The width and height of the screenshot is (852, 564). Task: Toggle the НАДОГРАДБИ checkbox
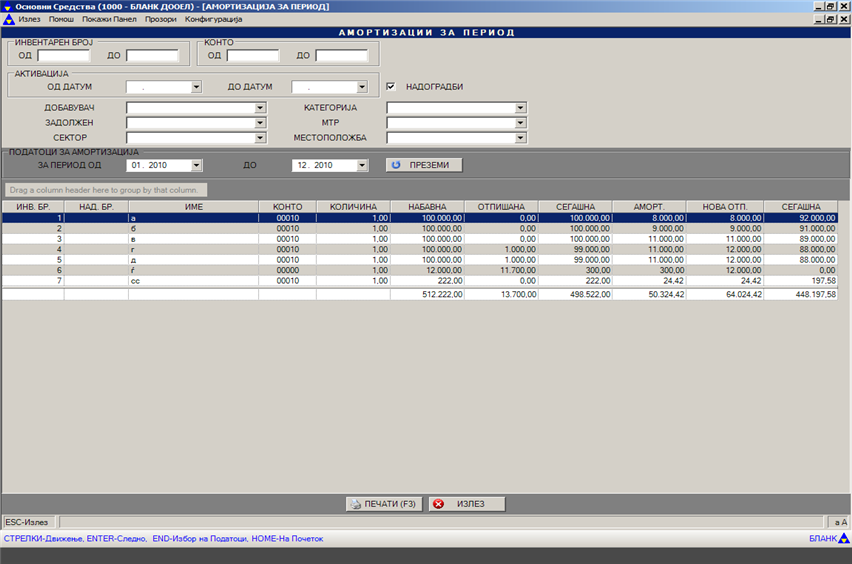pyautogui.click(x=392, y=87)
